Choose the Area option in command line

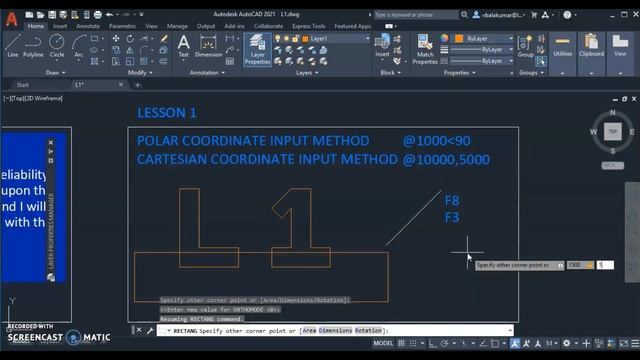tap(309, 331)
